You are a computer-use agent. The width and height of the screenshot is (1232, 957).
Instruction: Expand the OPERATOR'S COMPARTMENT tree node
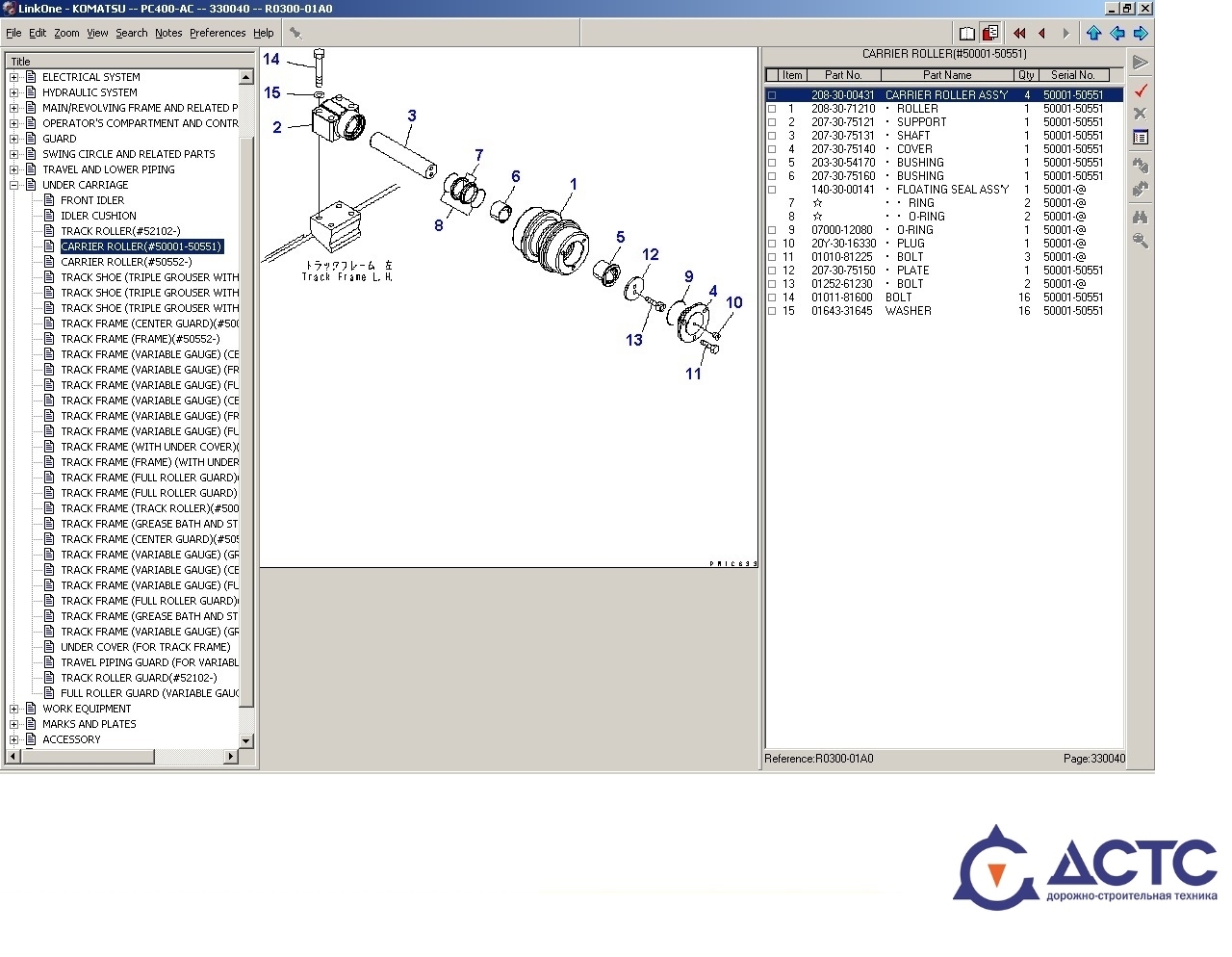coord(13,123)
